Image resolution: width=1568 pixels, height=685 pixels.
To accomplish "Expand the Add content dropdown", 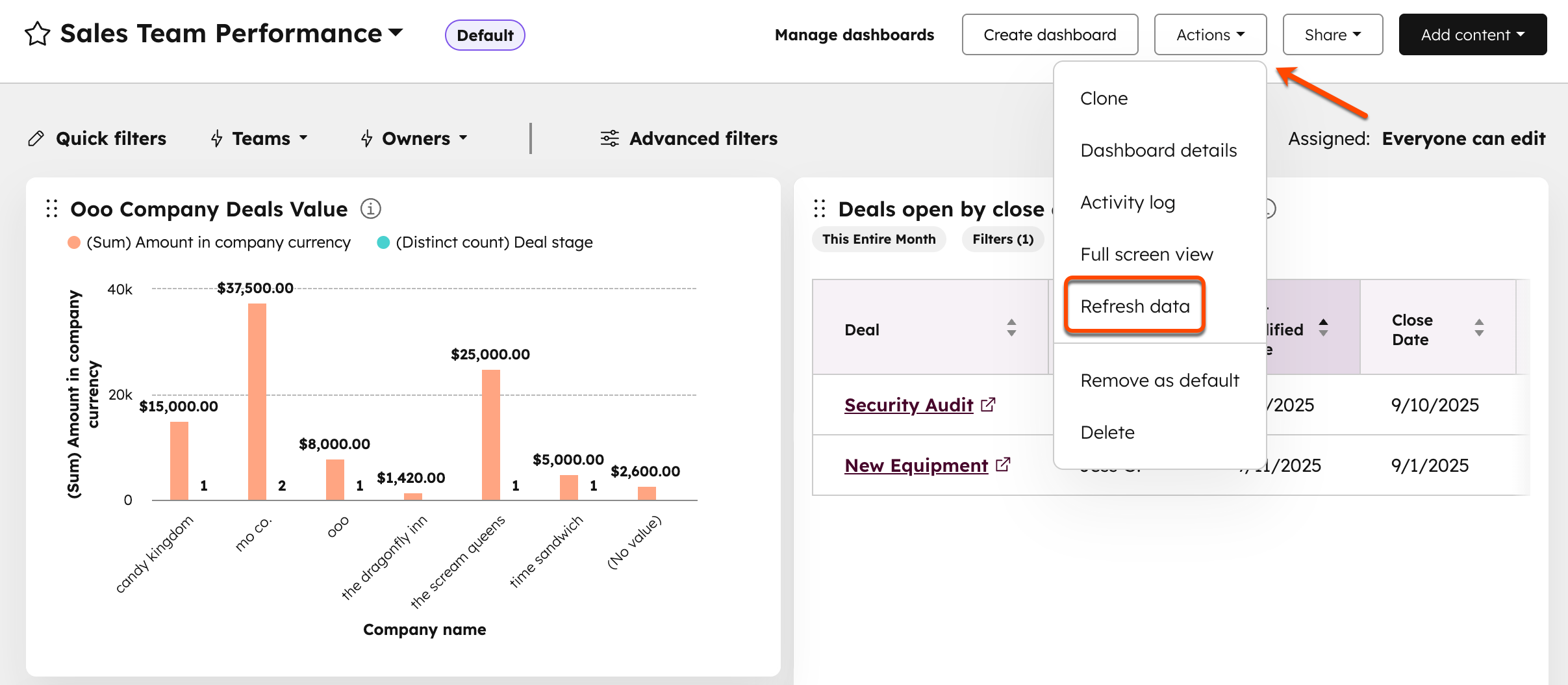I will [1473, 34].
